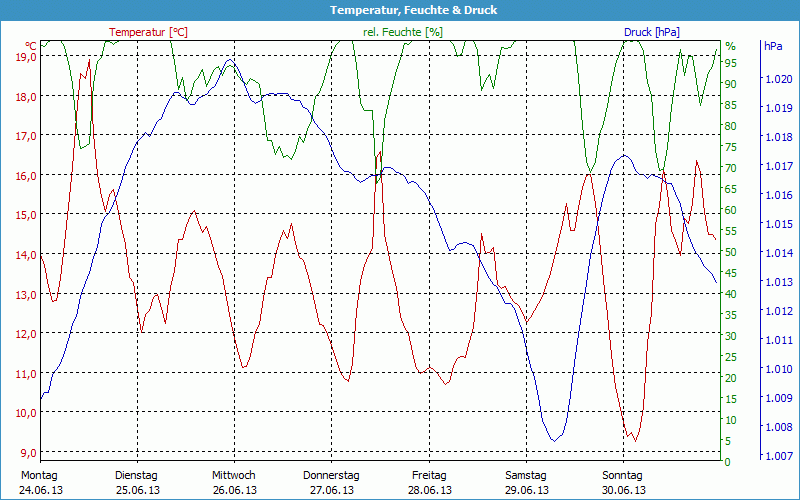Pick the "18,0" temperature axis value
Viewport: 800px width, 500px height.
[26, 96]
